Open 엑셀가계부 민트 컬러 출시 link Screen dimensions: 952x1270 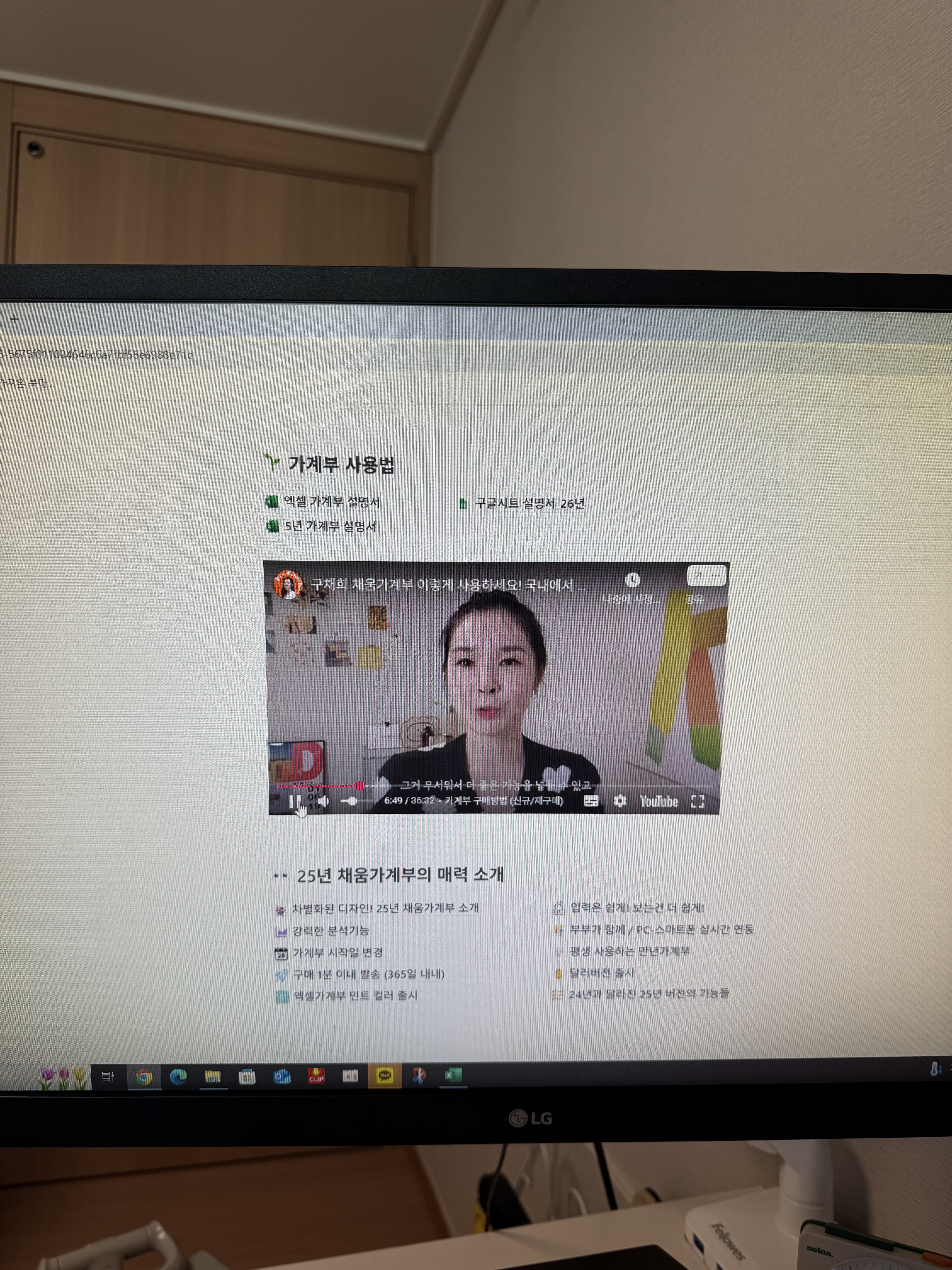[x=356, y=996]
